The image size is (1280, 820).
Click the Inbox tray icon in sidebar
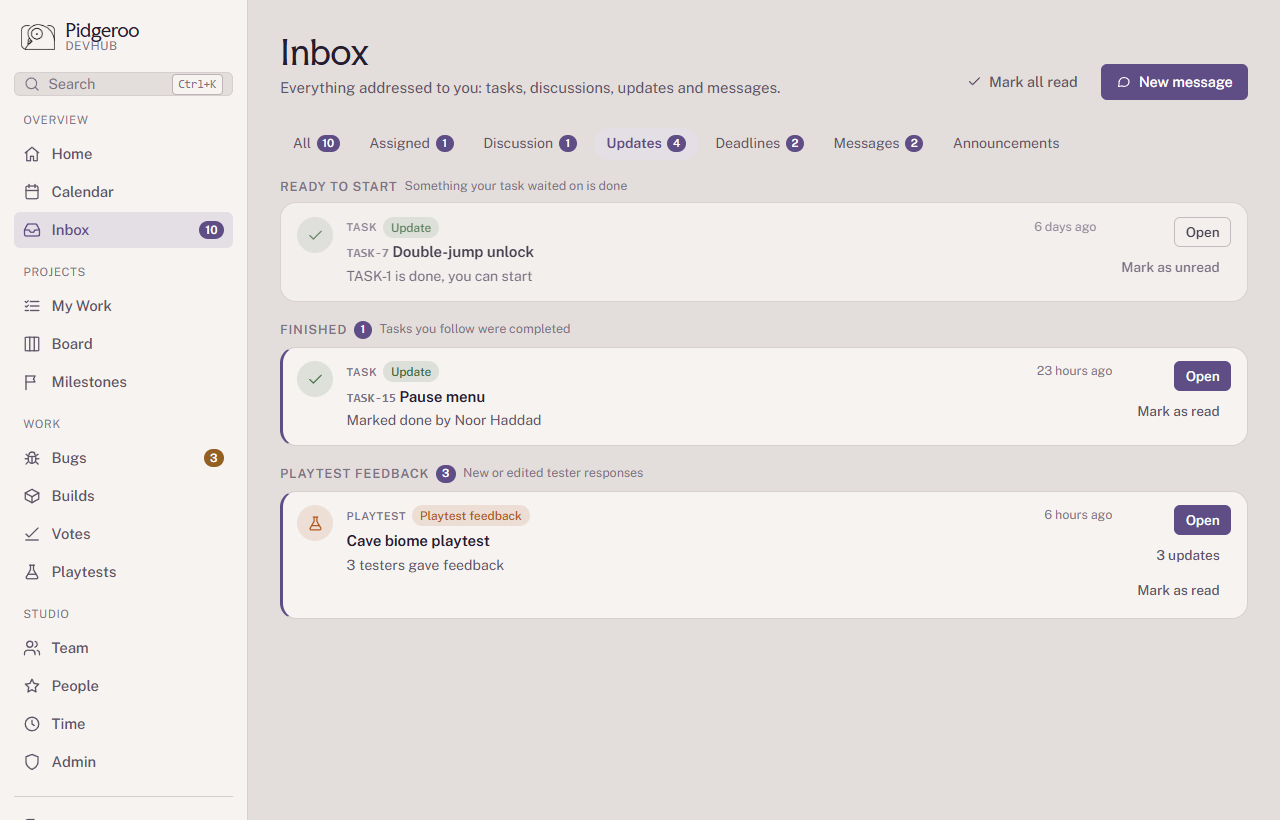tap(33, 230)
